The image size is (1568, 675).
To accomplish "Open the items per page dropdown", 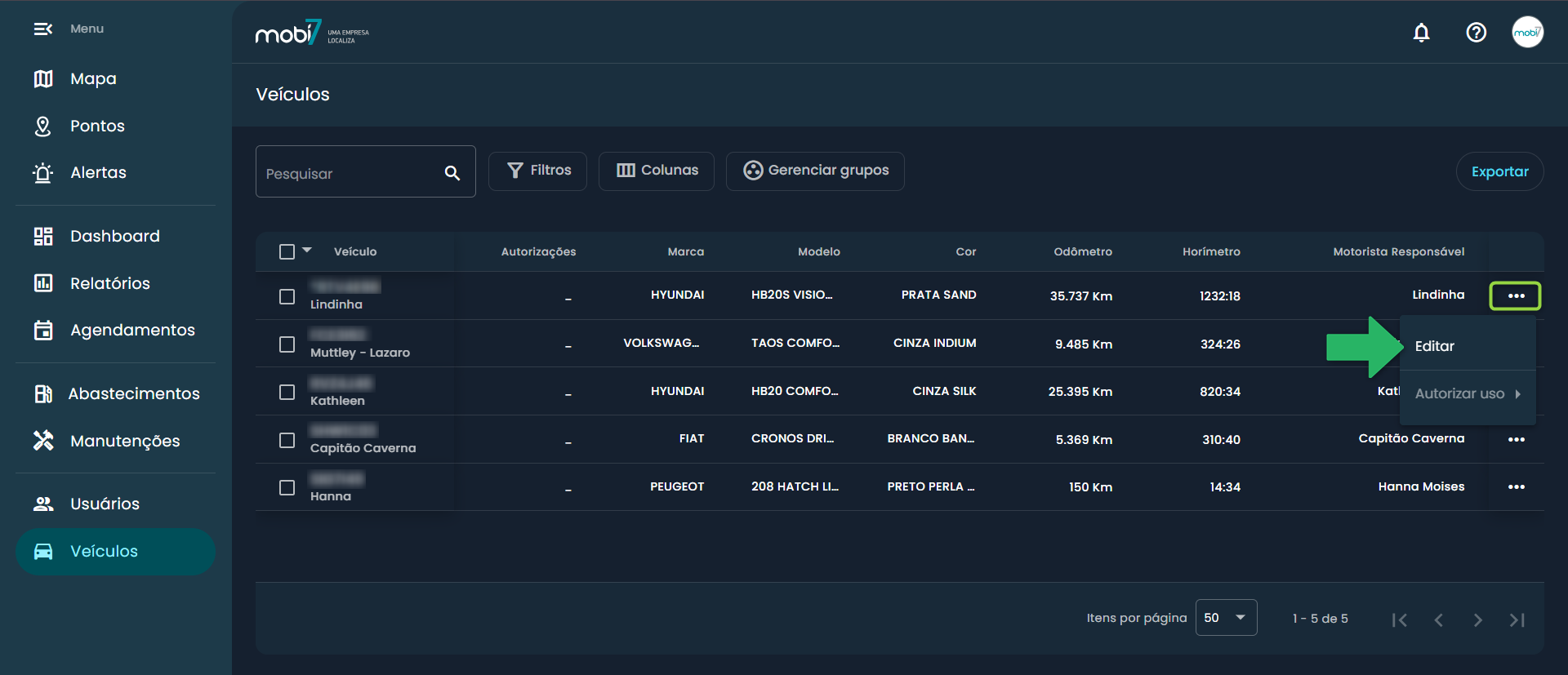I will click(1226, 618).
